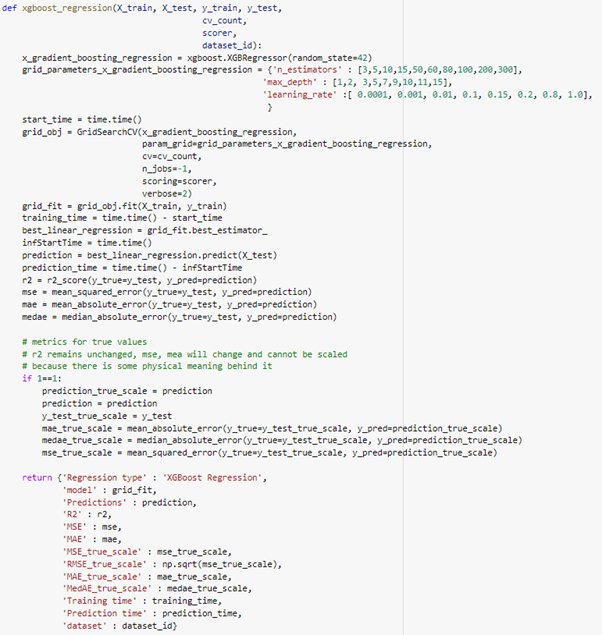Click the 'dataset' : dataset_id} entry
602x635 pixels.
[x=119, y=626]
